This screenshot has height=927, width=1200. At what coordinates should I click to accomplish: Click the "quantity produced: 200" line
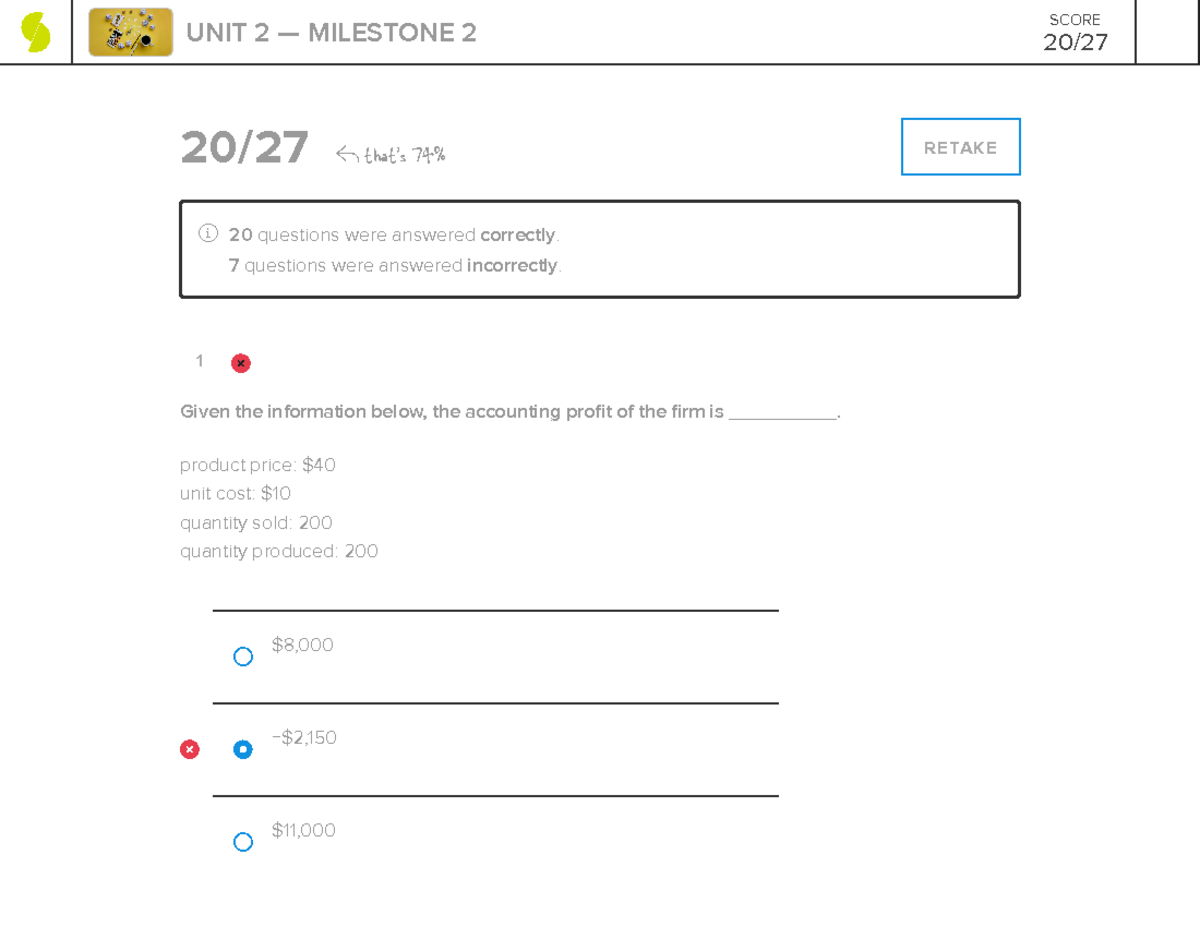(279, 551)
